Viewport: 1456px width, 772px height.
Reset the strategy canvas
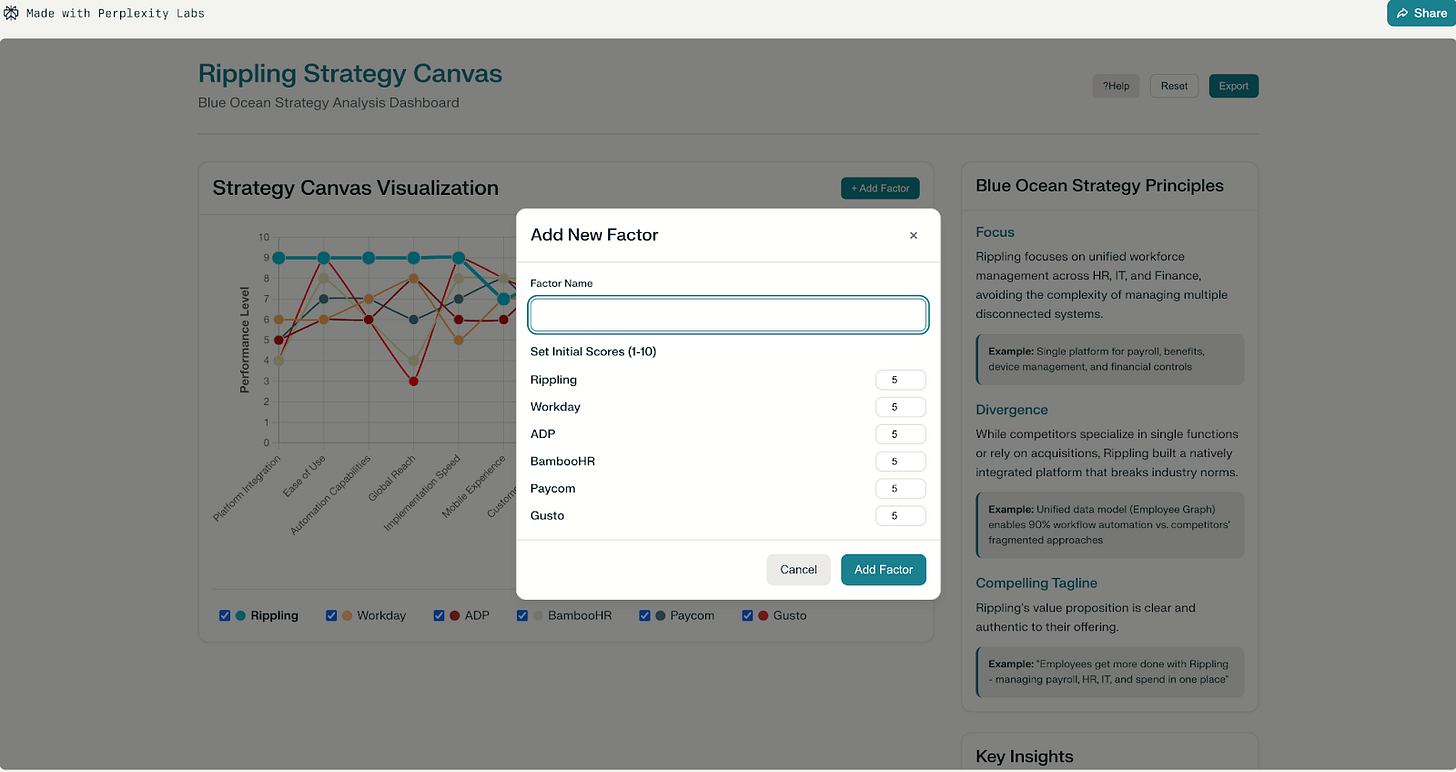coord(1173,86)
